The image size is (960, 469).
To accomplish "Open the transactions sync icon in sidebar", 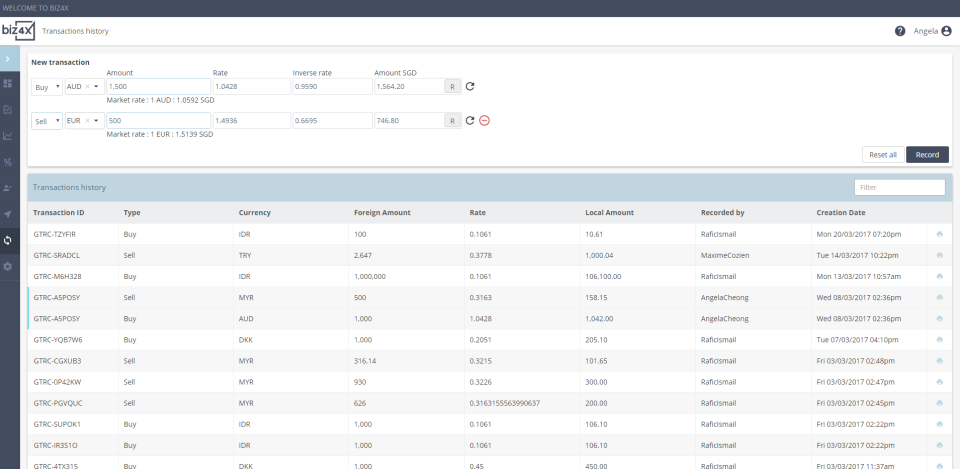I will (x=8, y=240).
